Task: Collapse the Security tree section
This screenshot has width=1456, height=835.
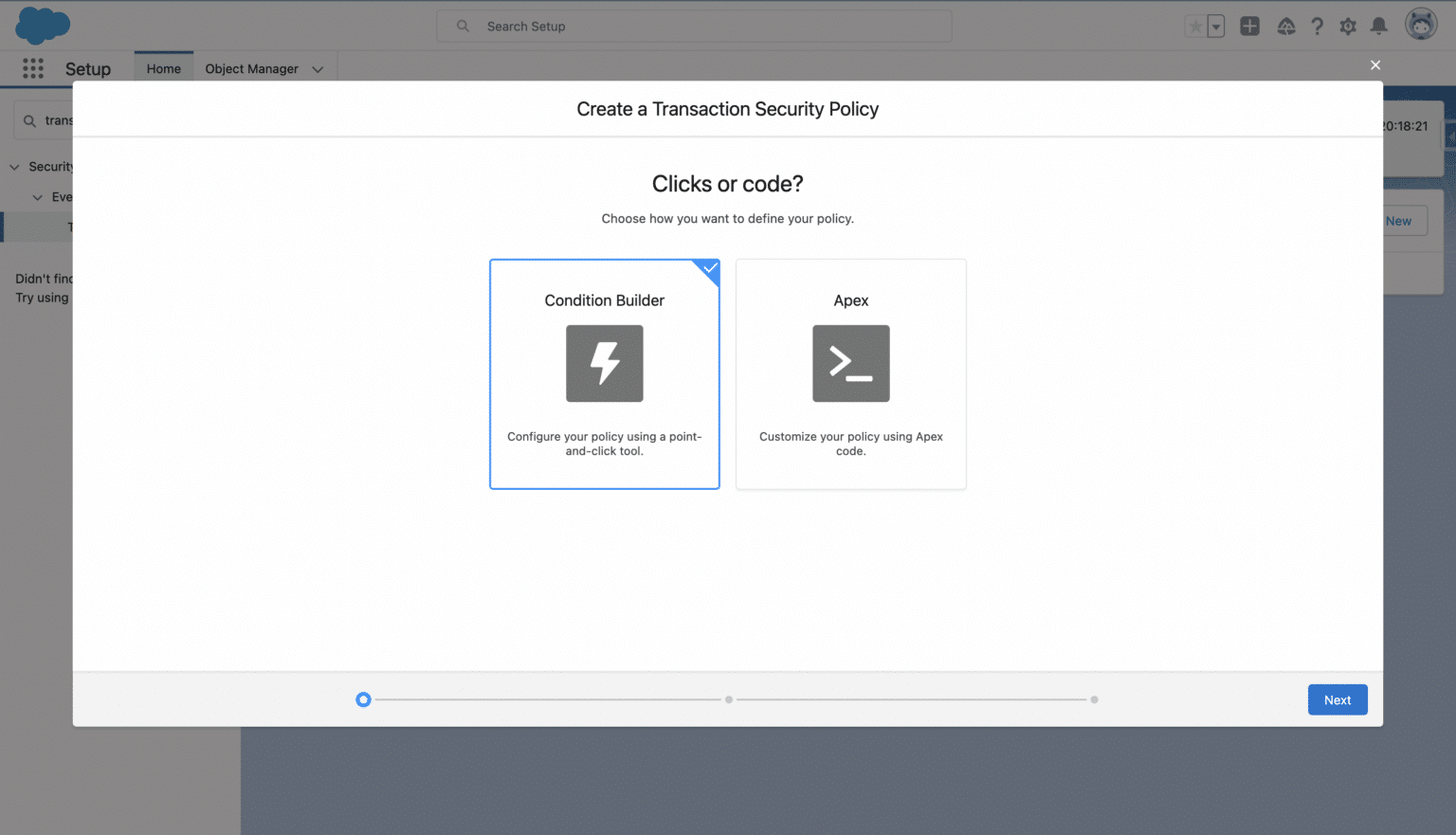Action: pos(14,166)
